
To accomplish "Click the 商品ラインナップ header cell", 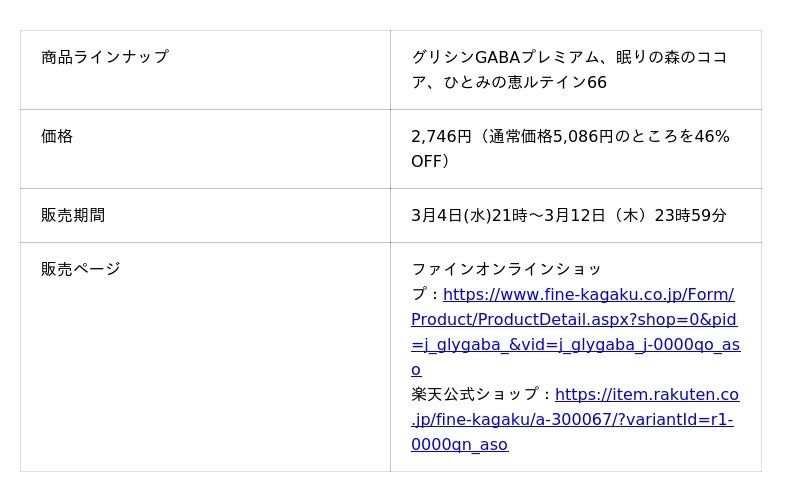I will coord(105,57).
